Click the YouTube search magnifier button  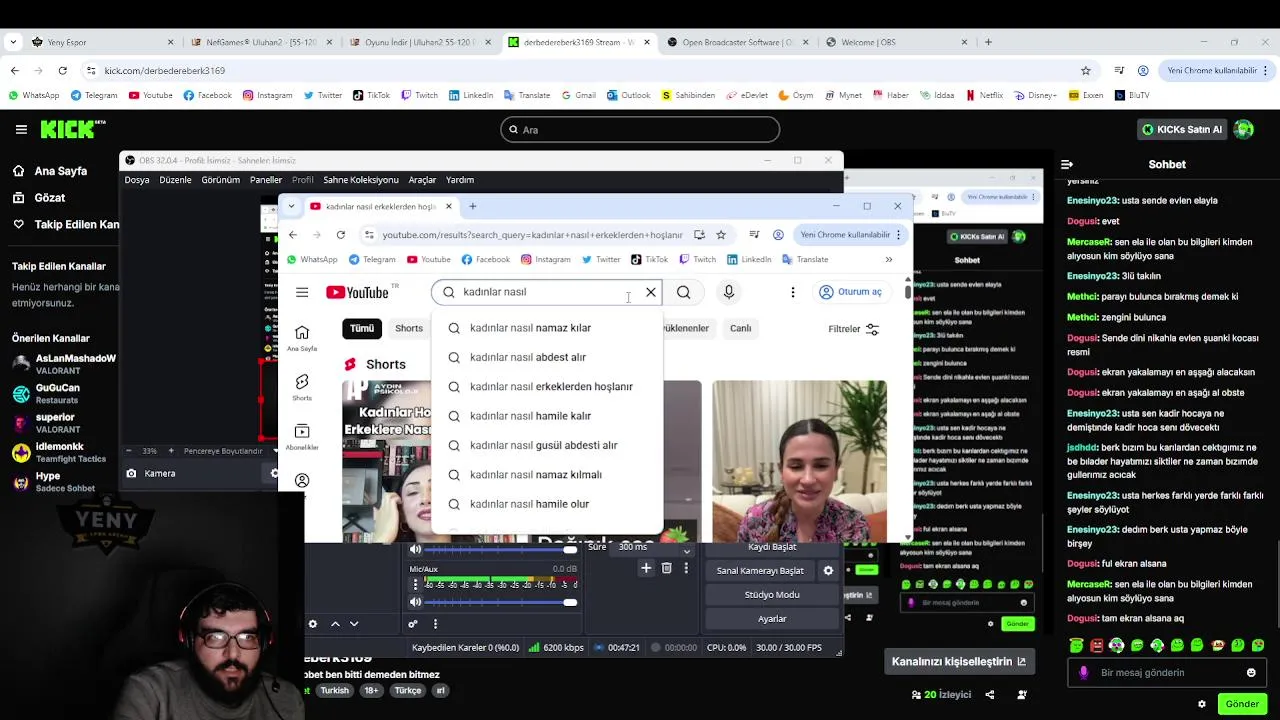684,292
